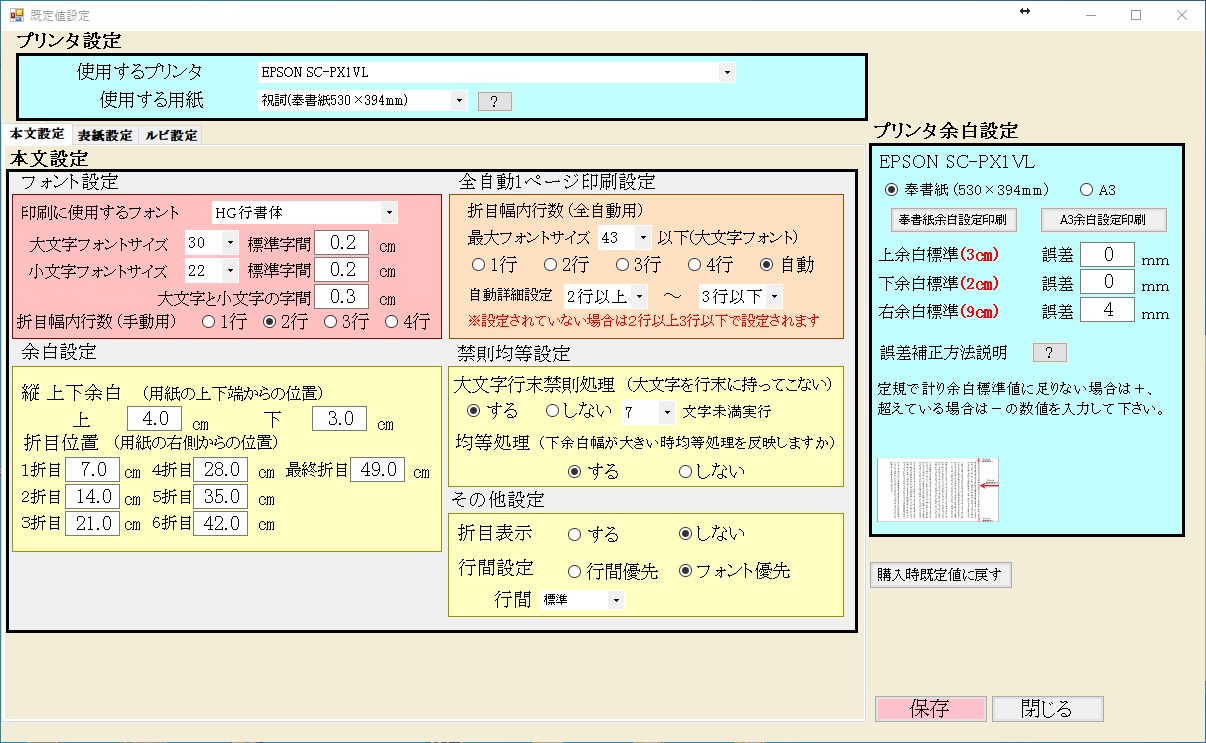Switch to 表紙設定 tab

click(x=106, y=135)
